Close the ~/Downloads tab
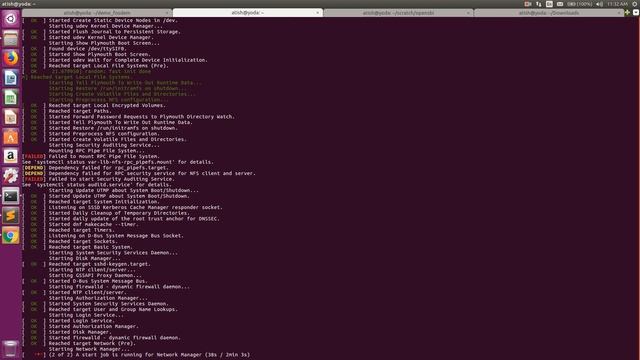640x360 pixels. [618, 13]
